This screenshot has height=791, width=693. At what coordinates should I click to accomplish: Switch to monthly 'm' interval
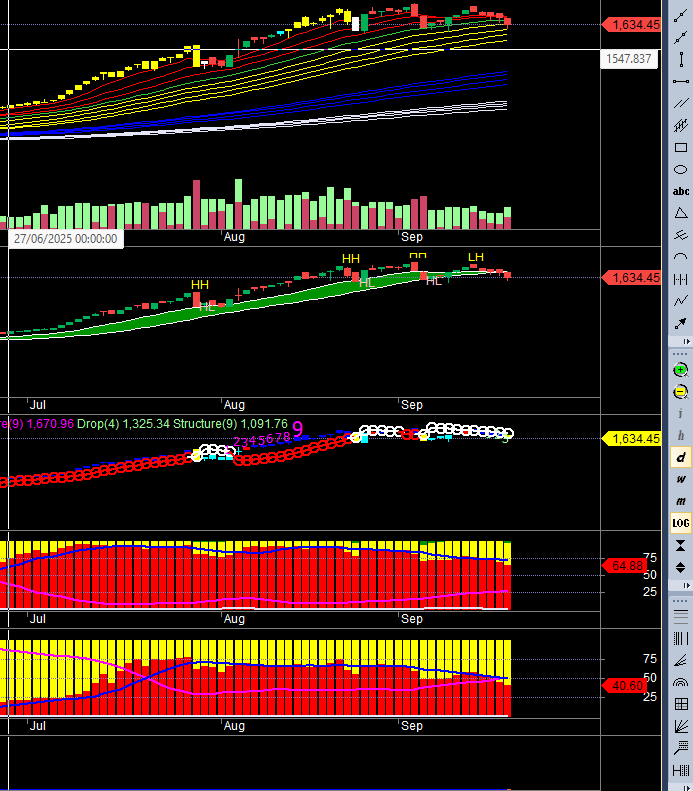680,501
